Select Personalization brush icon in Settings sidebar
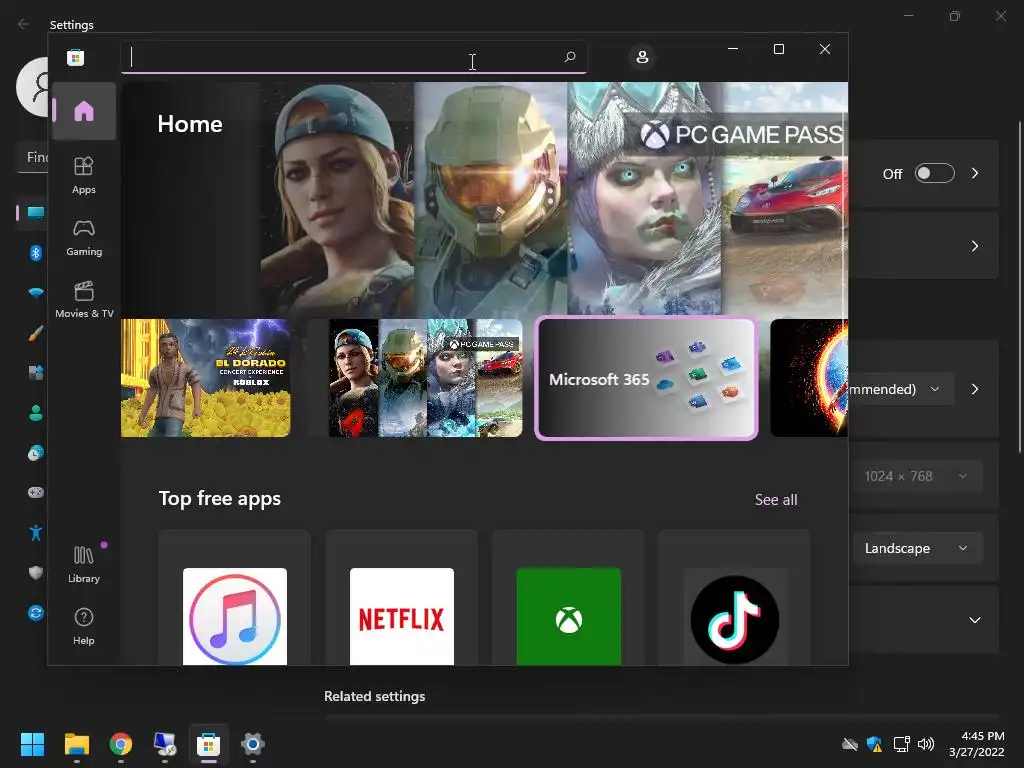The width and height of the screenshot is (1024, 768). click(35, 333)
